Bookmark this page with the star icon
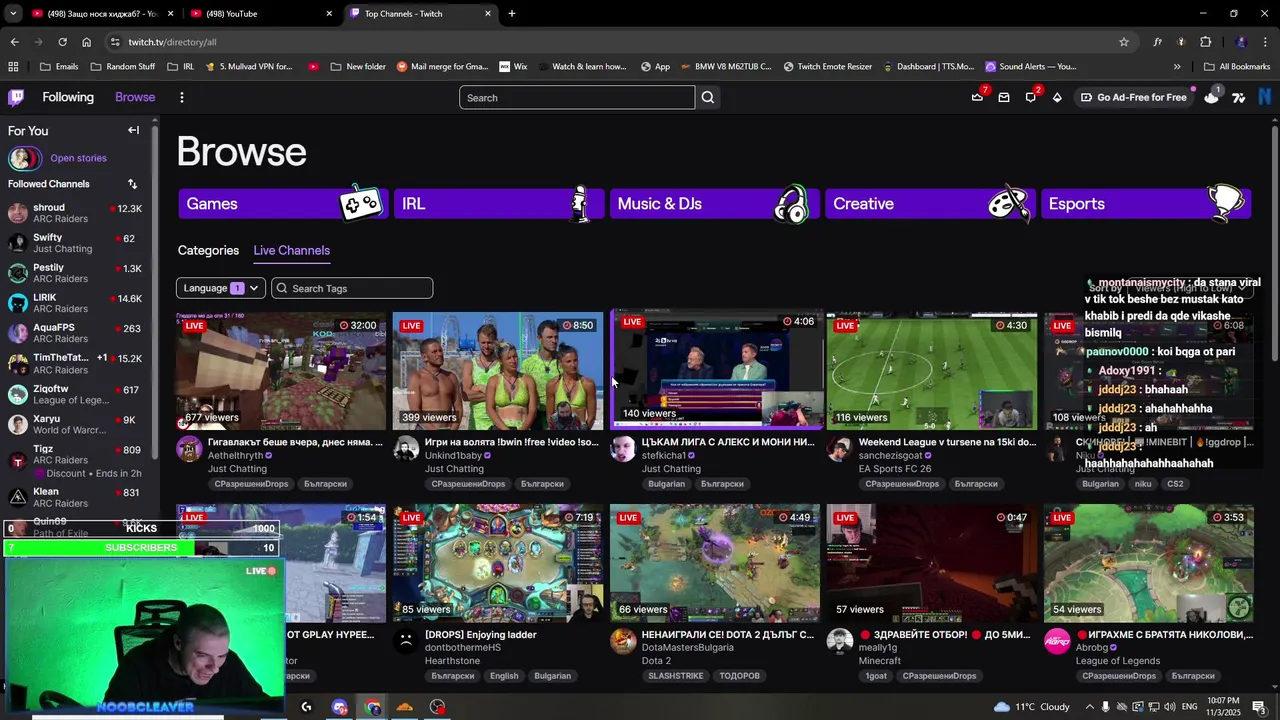The width and height of the screenshot is (1280, 720). 1124,42
